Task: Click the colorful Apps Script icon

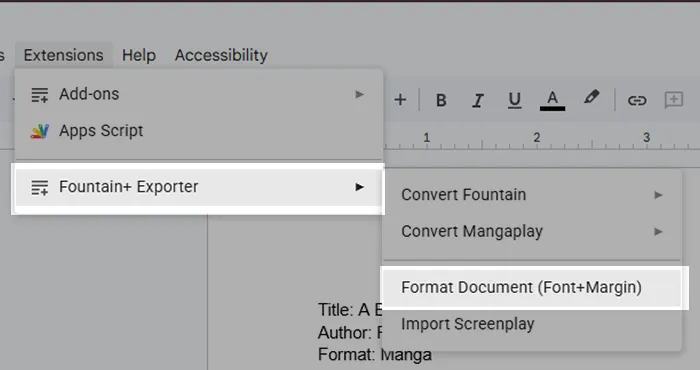Action: (40, 131)
